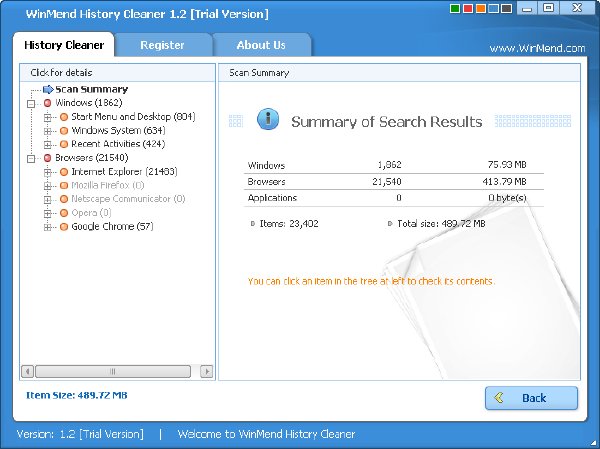
Task: Click the right arrow of the horizontal scrollbar
Action: tap(207, 371)
